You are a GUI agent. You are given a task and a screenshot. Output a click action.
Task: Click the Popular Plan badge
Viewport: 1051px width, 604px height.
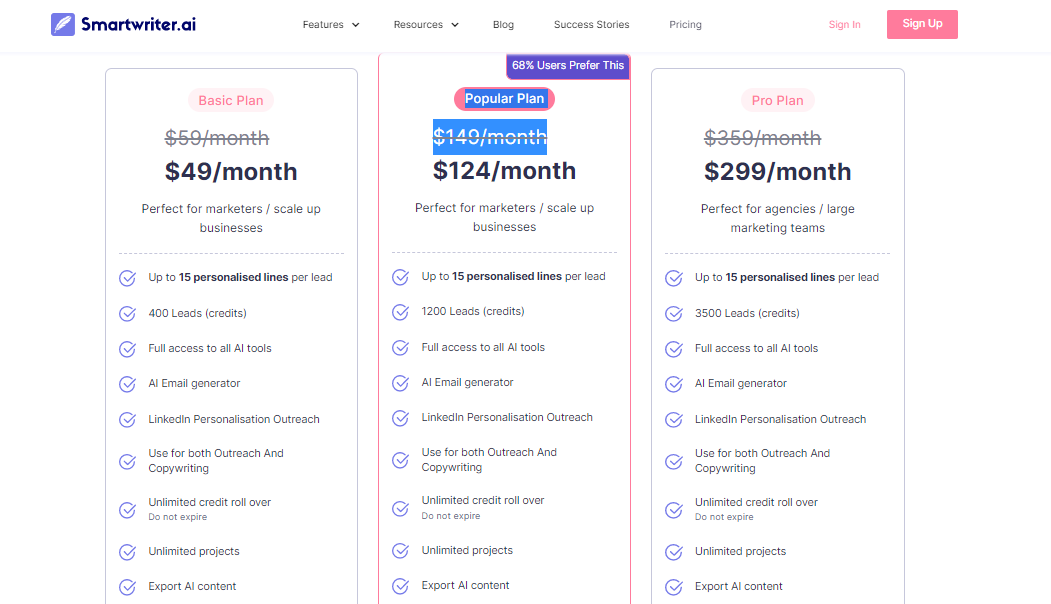504,99
